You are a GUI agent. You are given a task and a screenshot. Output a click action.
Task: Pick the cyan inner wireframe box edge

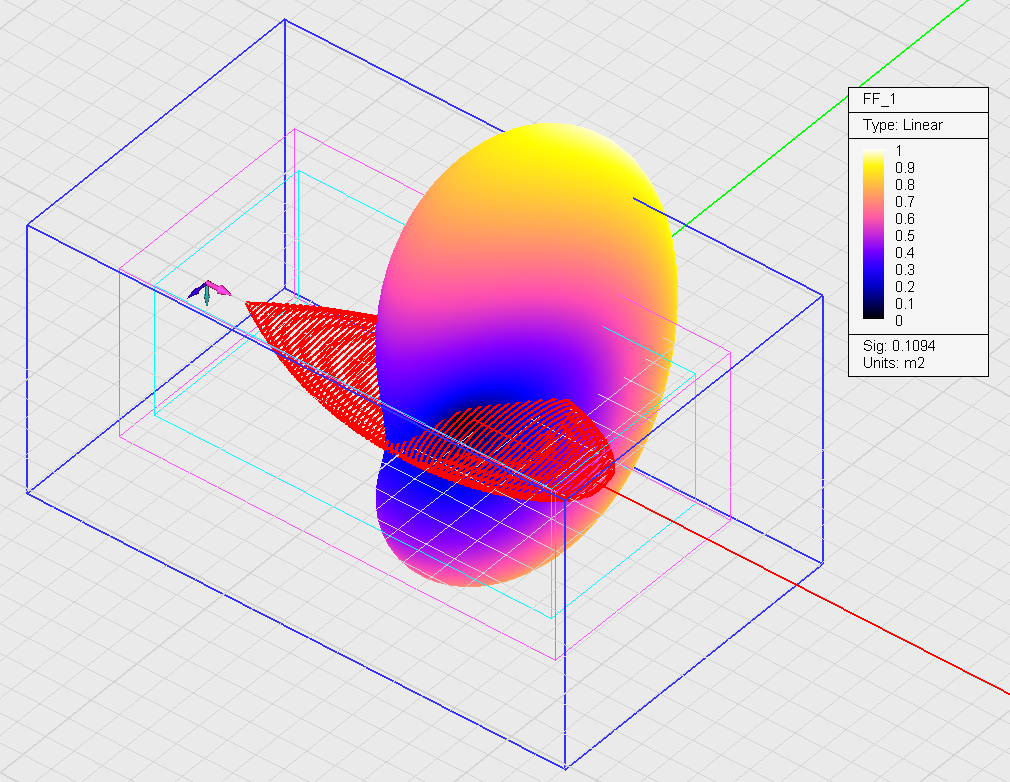coord(155,350)
